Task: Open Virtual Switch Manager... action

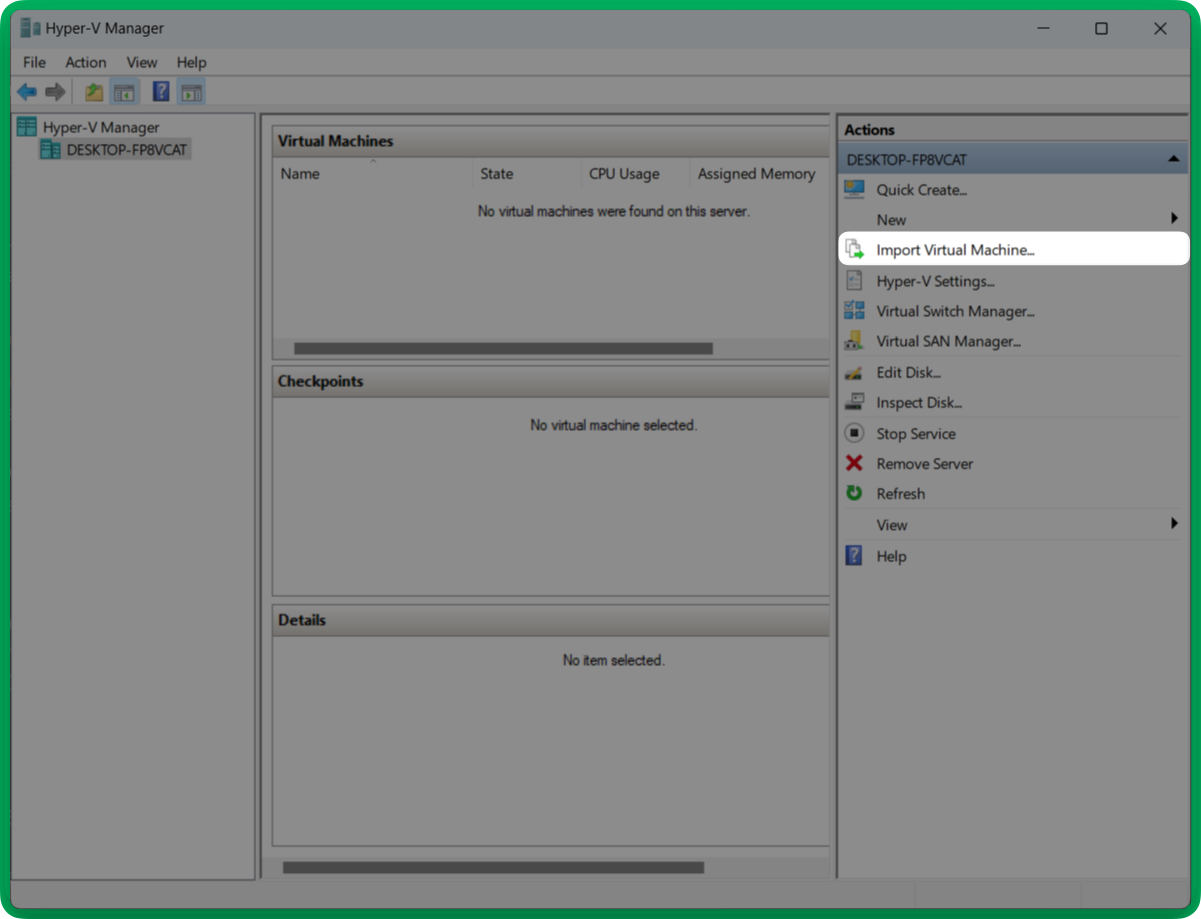Action: coord(955,311)
